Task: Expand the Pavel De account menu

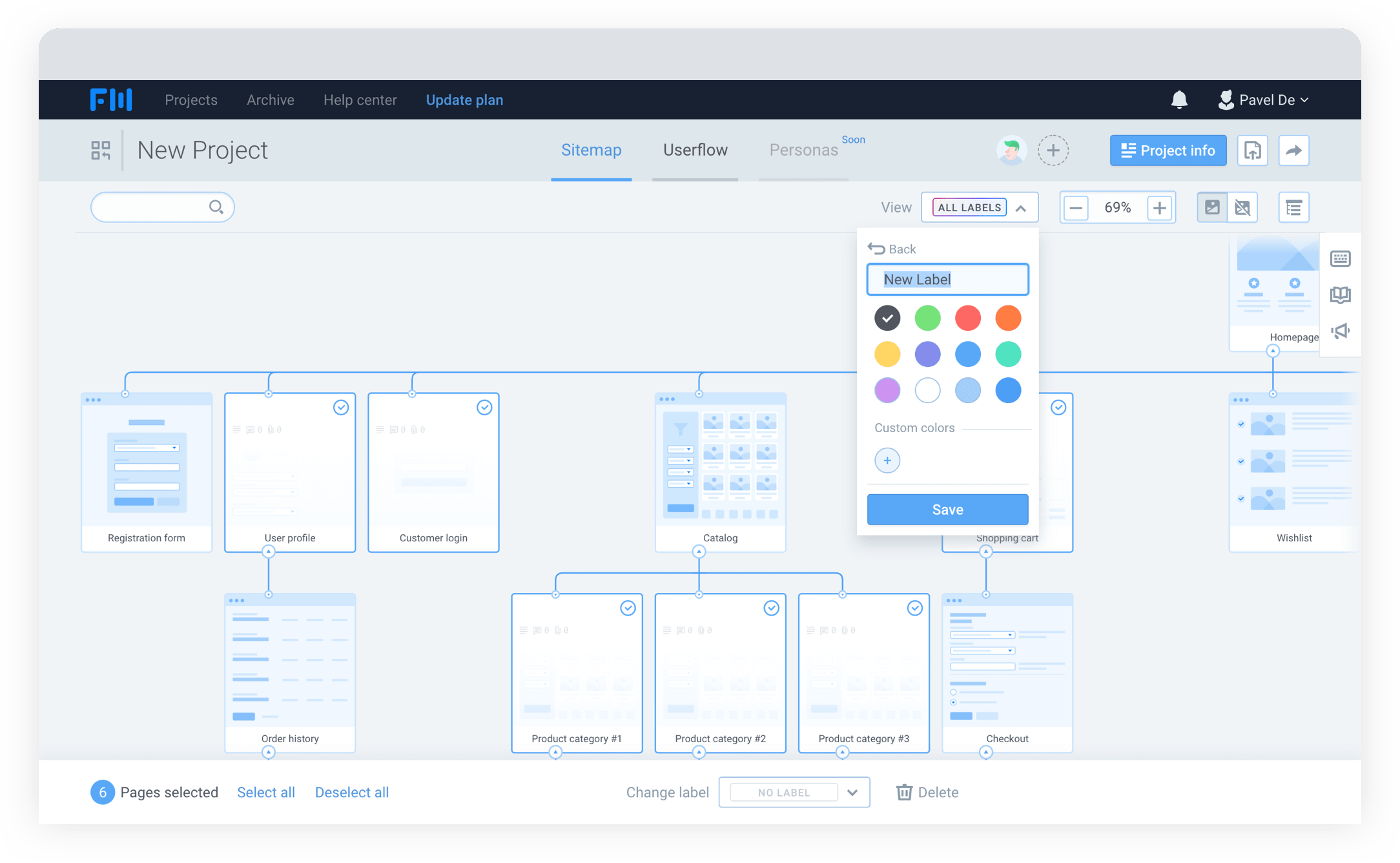Action: pos(1266,100)
